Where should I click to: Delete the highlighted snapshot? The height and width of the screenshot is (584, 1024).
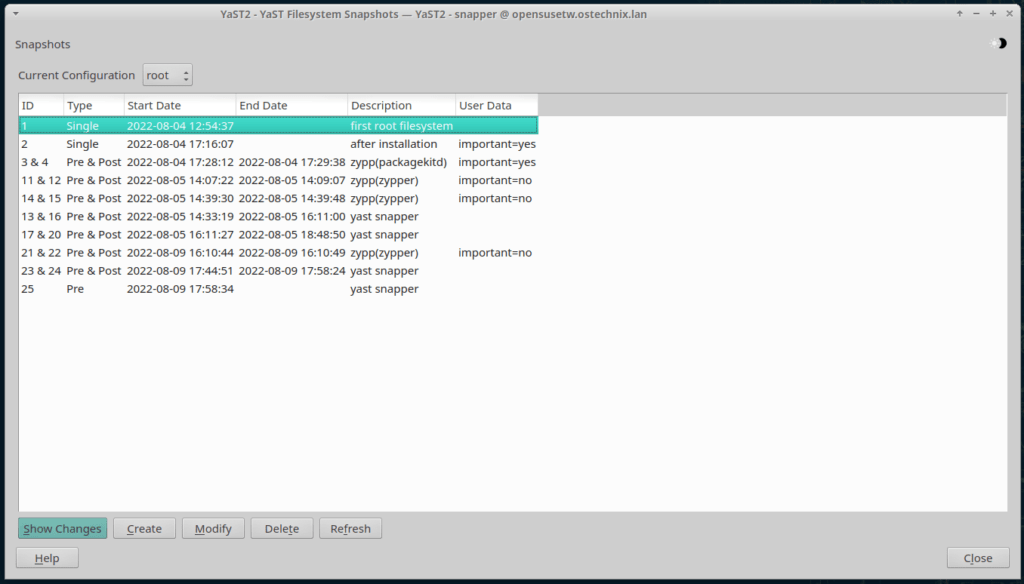click(281, 528)
